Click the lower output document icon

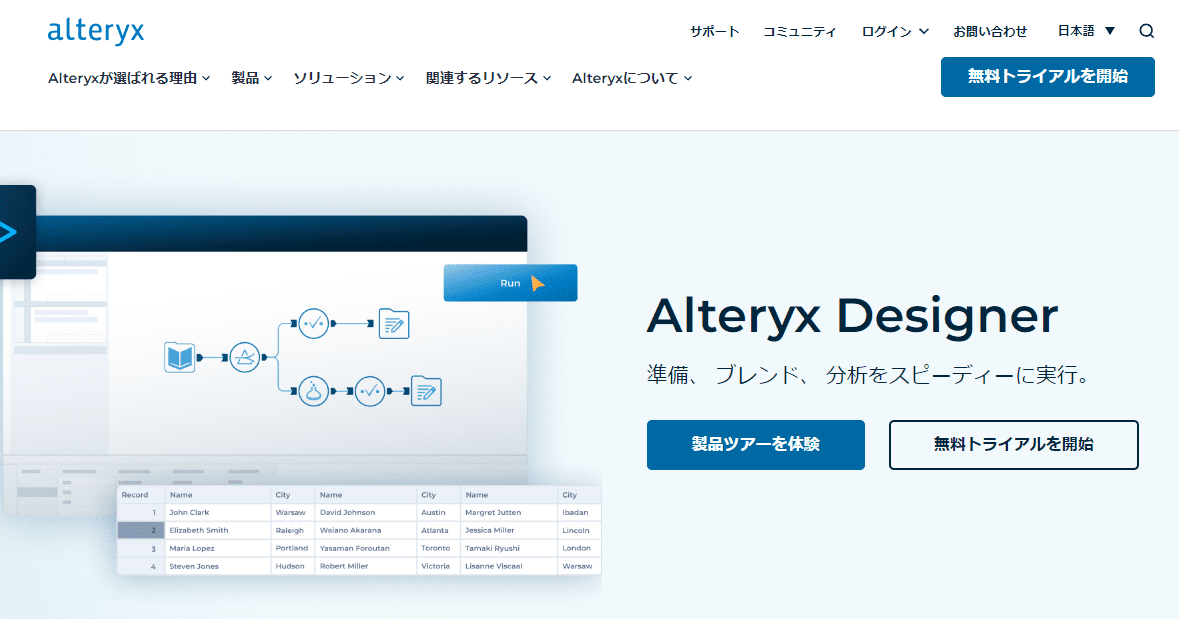(x=426, y=391)
